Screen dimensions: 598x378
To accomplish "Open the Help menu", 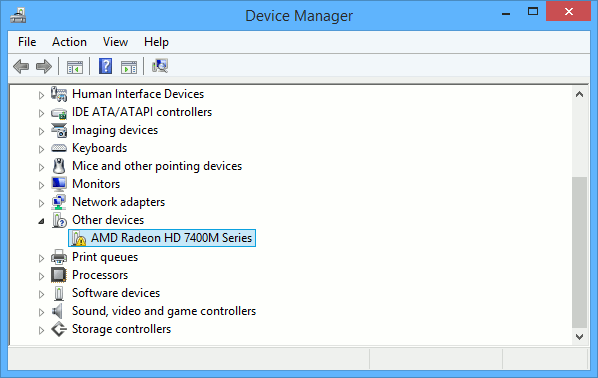I will 156,42.
